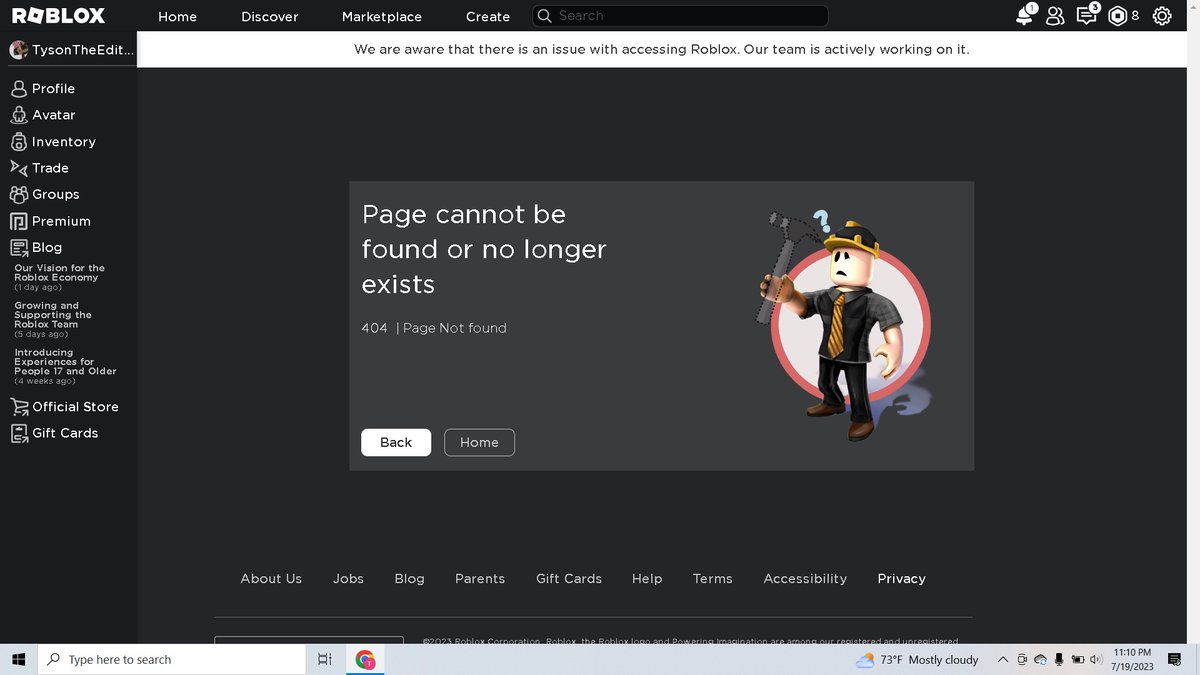1200x675 pixels.
Task: Click the Back button on the 404 page
Action: click(396, 442)
